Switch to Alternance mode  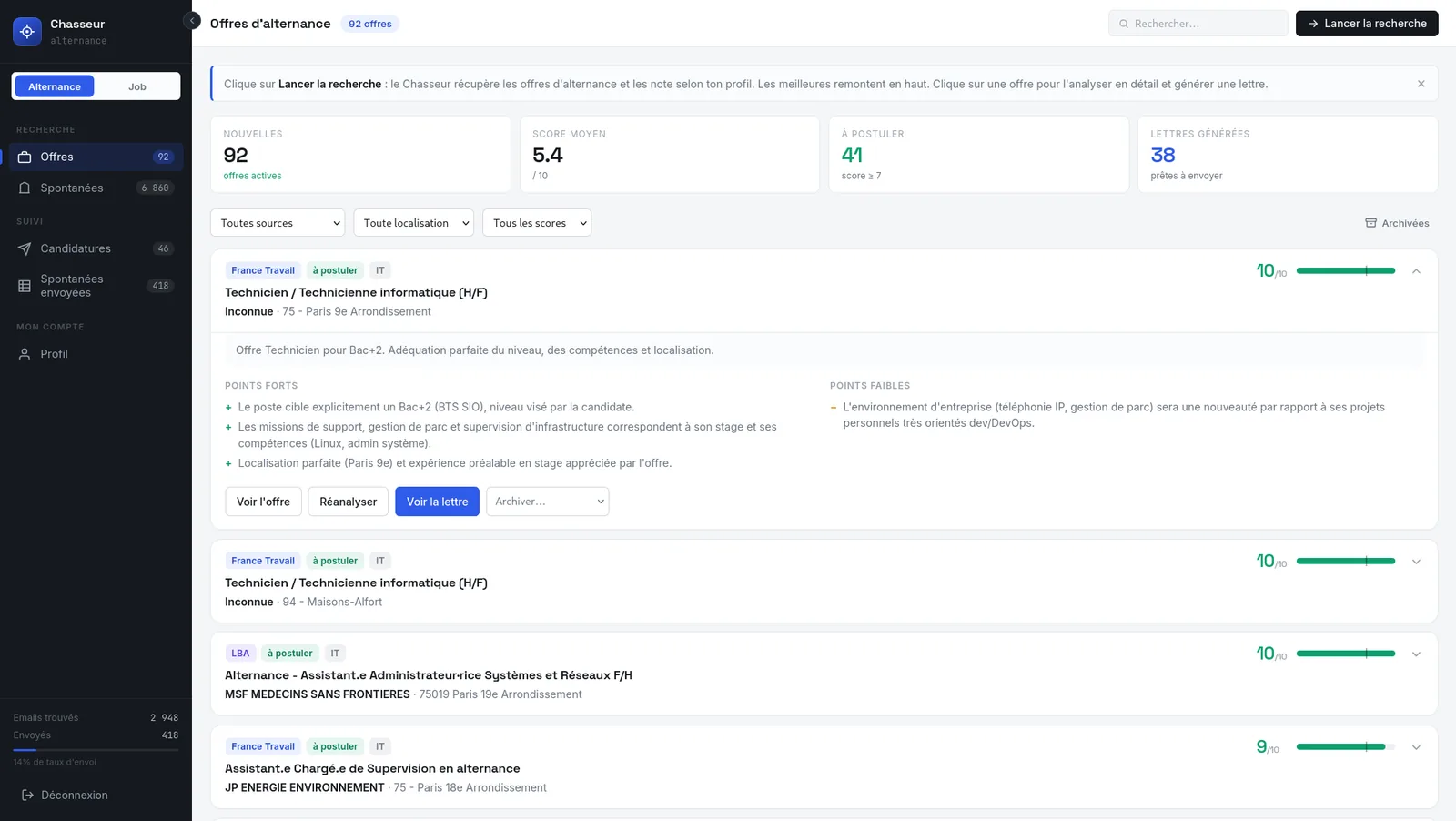click(55, 86)
